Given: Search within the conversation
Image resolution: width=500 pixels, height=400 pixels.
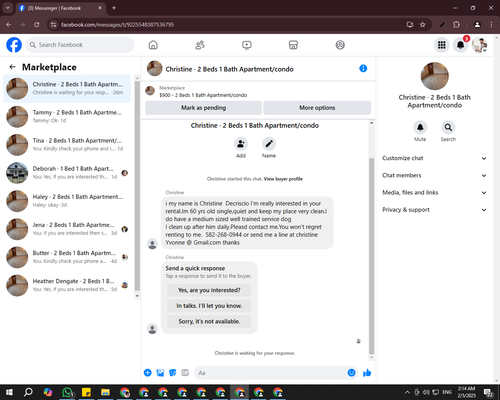Looking at the screenshot, I should 448,127.
